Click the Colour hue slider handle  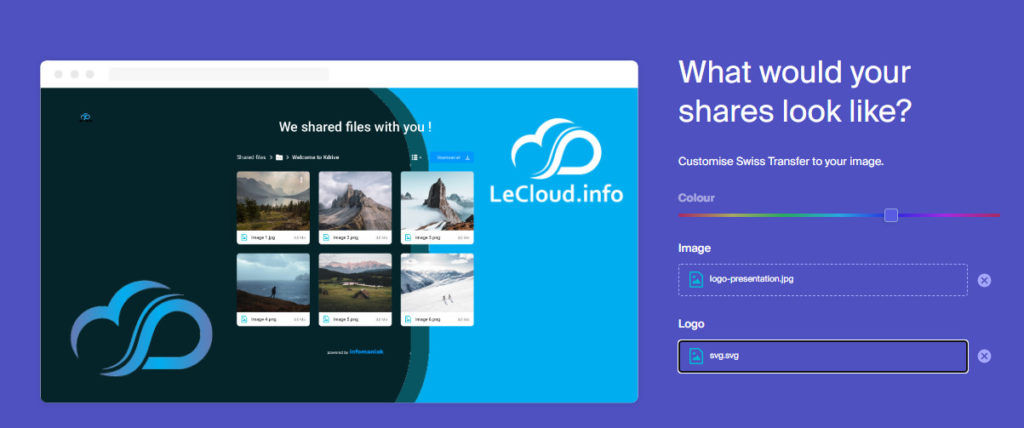tap(891, 215)
